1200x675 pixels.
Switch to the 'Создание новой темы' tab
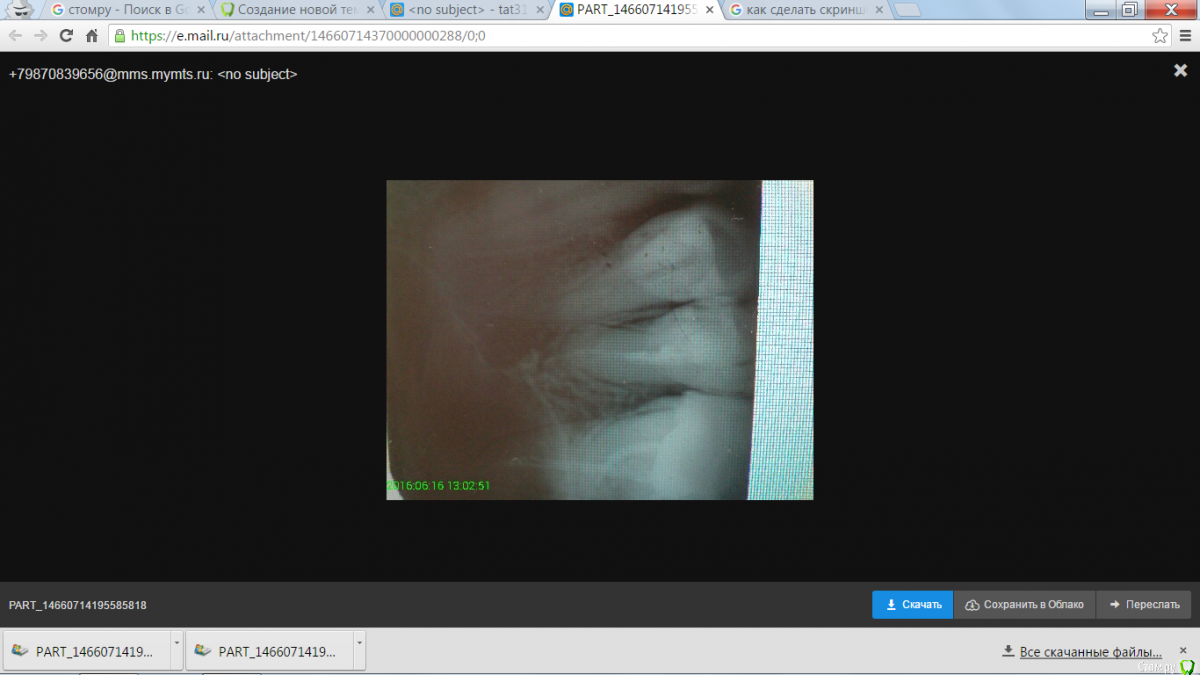tap(295, 10)
